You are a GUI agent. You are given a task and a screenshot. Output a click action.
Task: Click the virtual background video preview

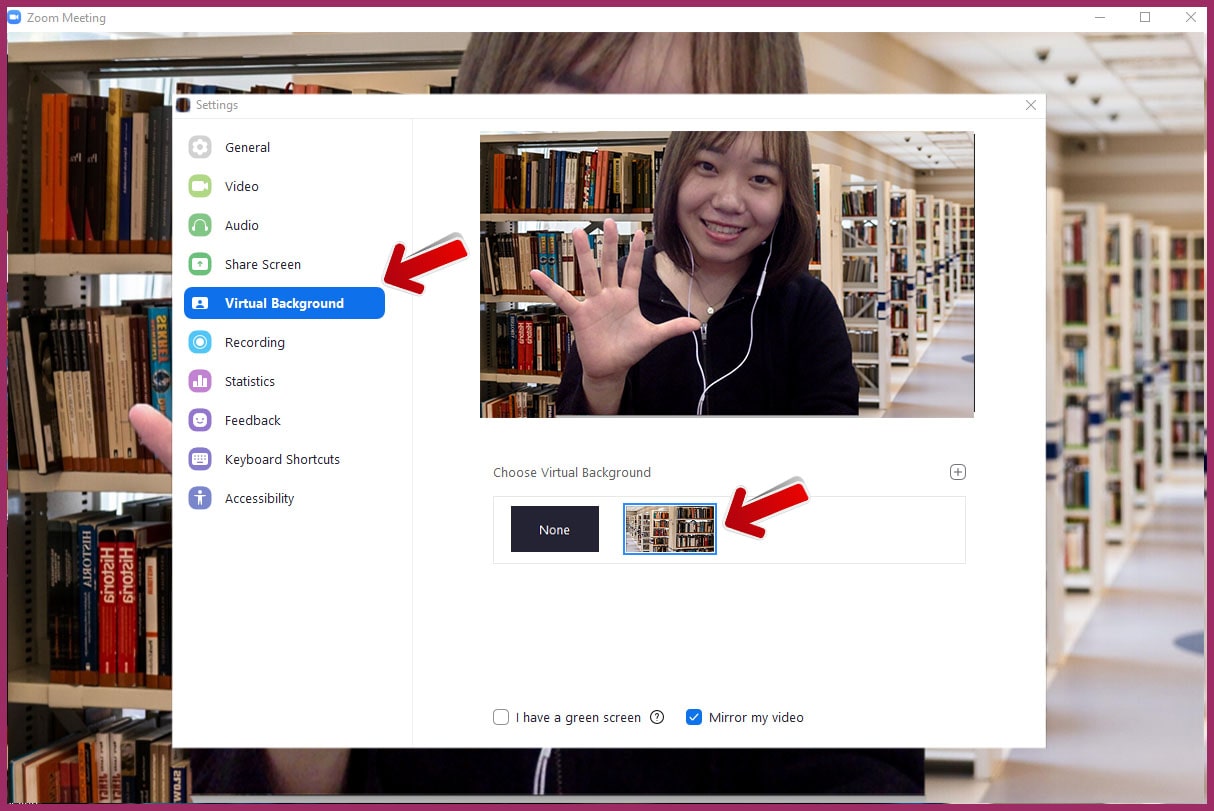click(x=727, y=274)
